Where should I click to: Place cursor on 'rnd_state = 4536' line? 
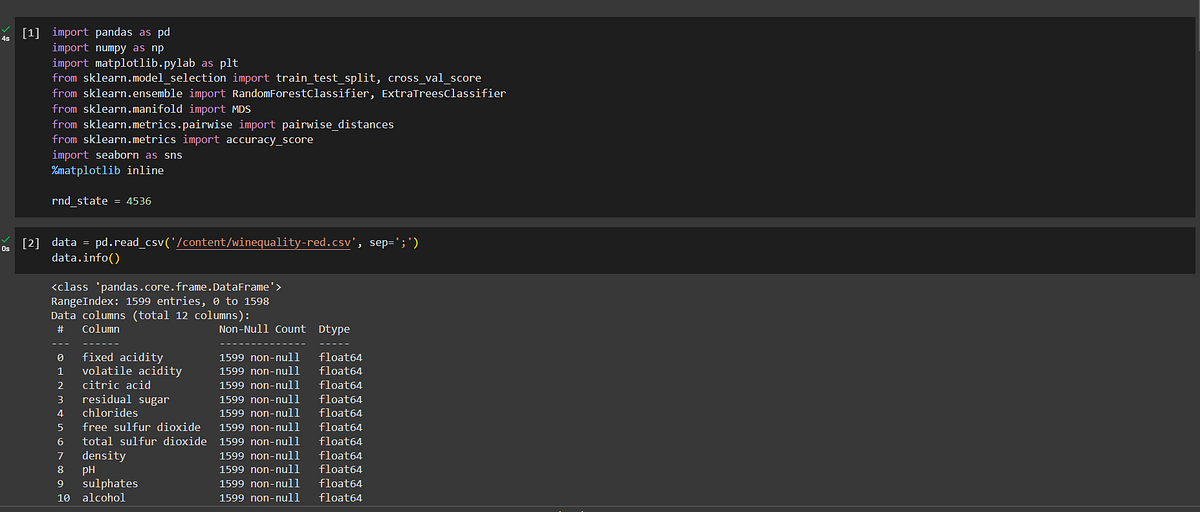tap(102, 201)
